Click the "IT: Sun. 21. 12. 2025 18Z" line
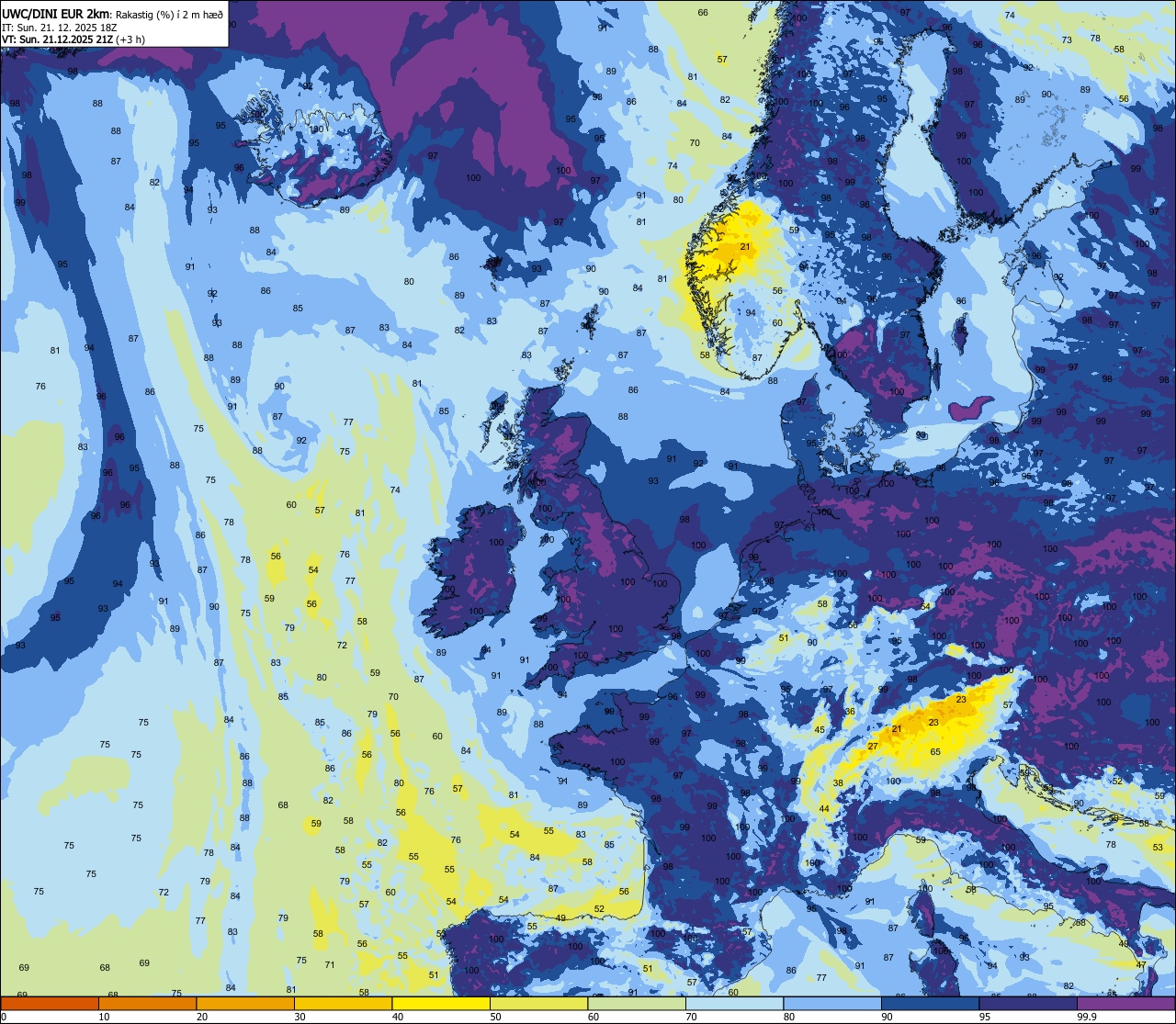Viewport: 1176px width, 1024px height. point(62,27)
